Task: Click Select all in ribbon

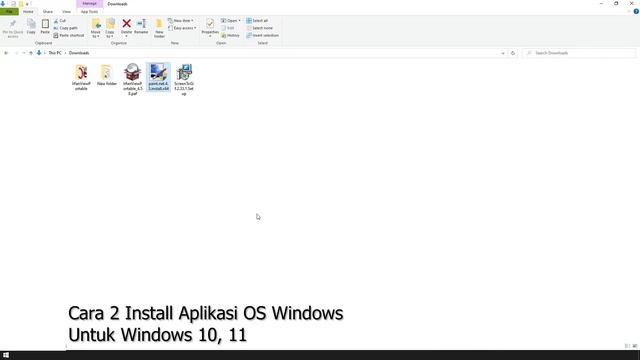Action: 257,20
